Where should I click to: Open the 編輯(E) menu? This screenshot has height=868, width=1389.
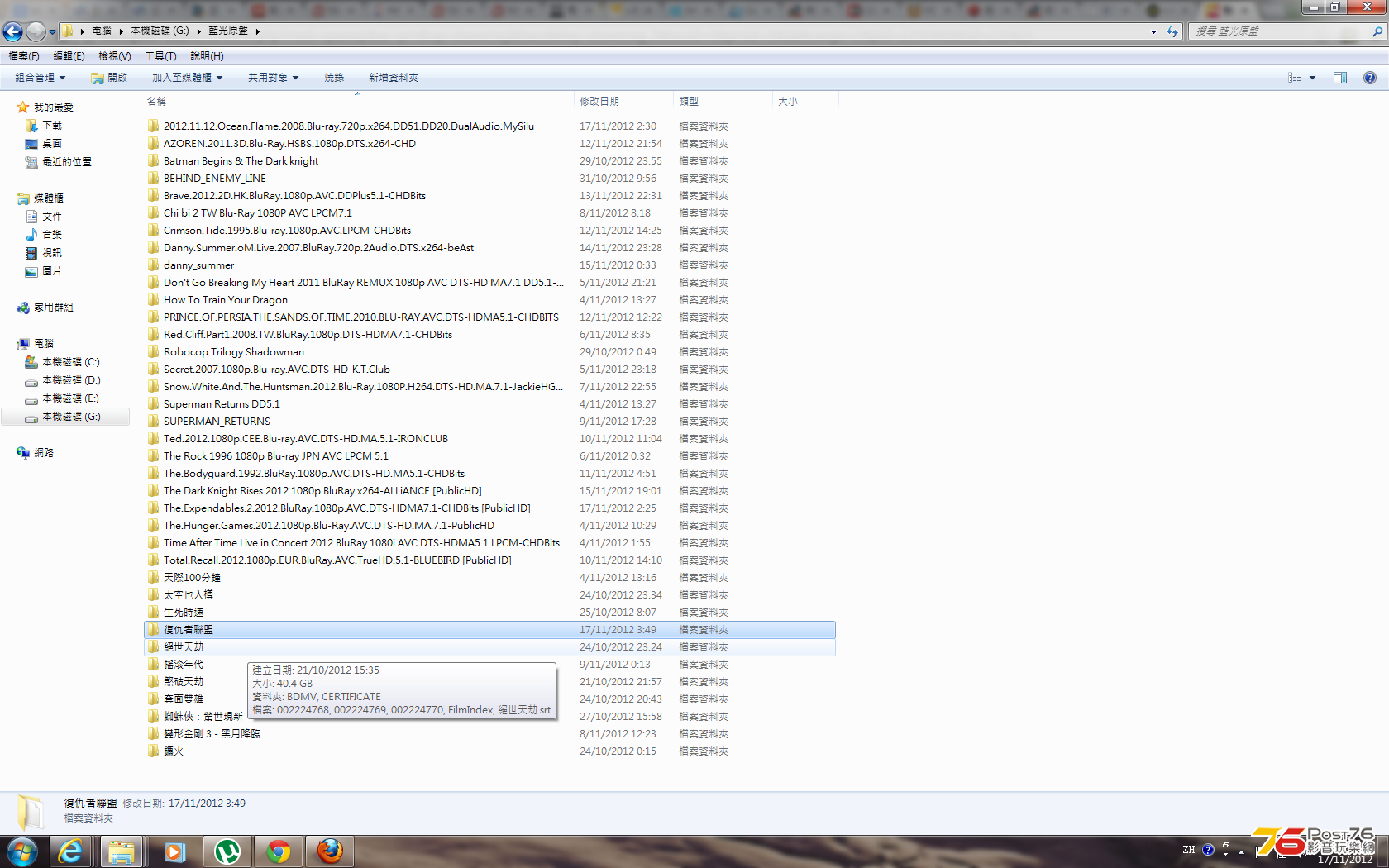(69, 56)
